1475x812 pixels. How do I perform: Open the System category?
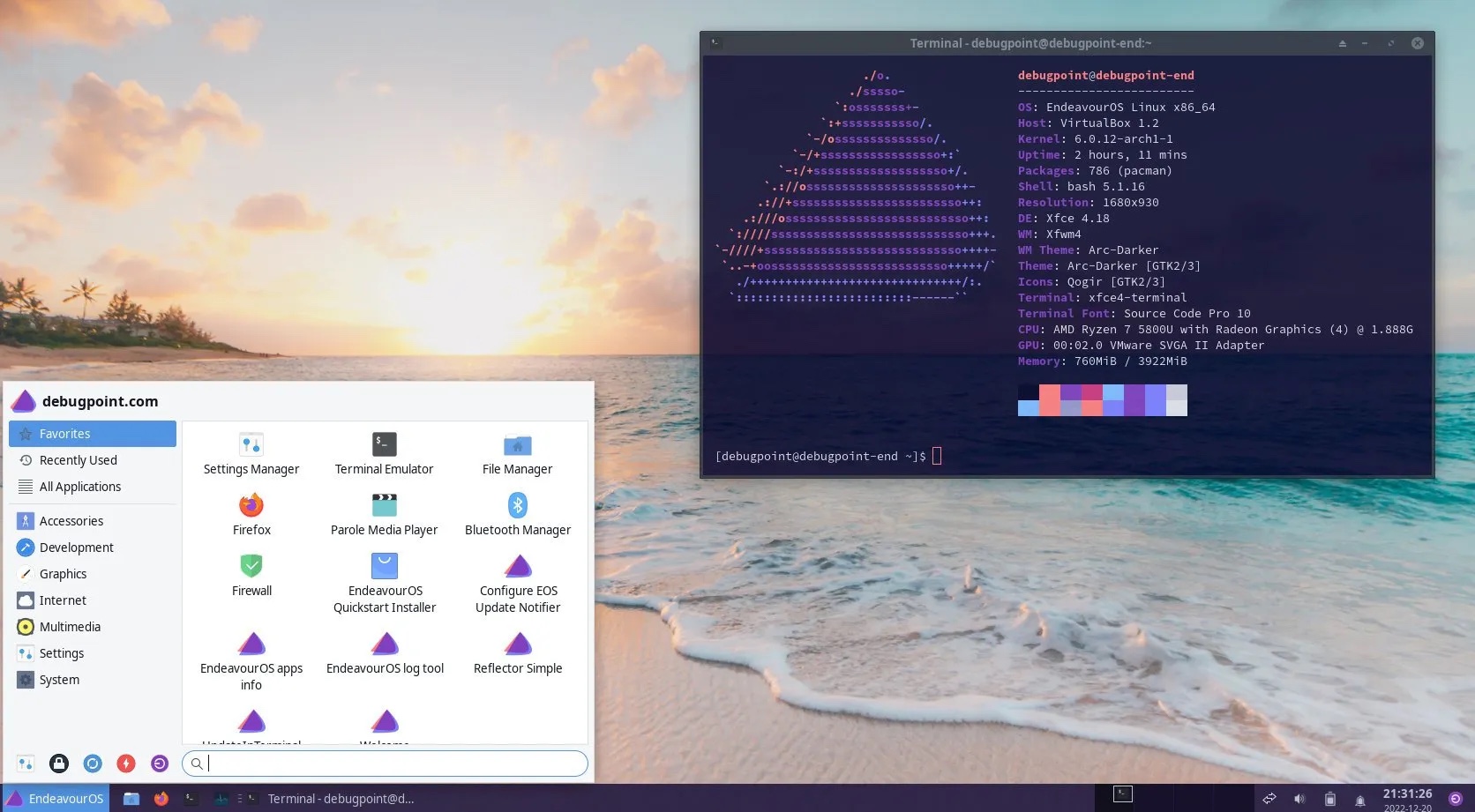58,679
